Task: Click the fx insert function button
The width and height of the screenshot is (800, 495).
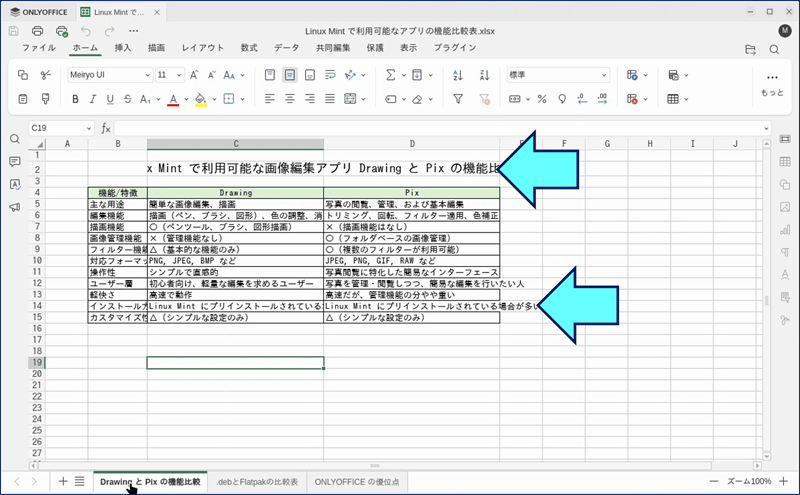Action: [106, 128]
